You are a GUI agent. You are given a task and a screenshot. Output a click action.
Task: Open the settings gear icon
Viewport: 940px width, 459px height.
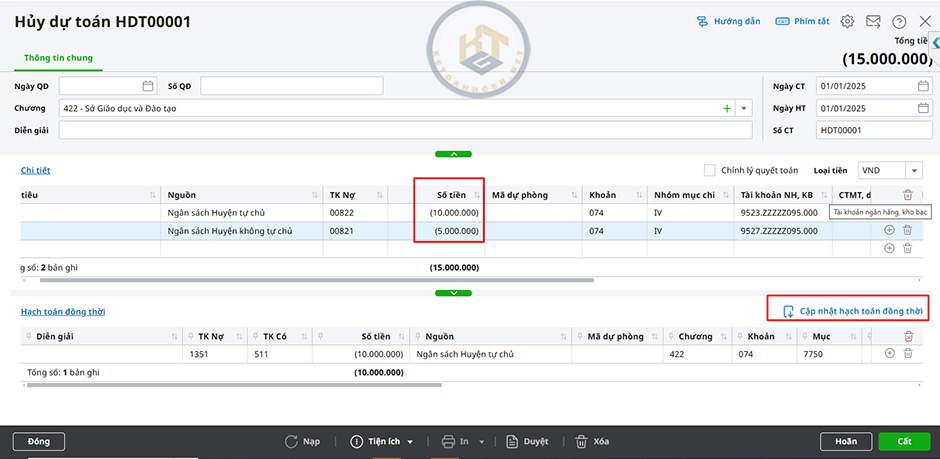coord(847,21)
